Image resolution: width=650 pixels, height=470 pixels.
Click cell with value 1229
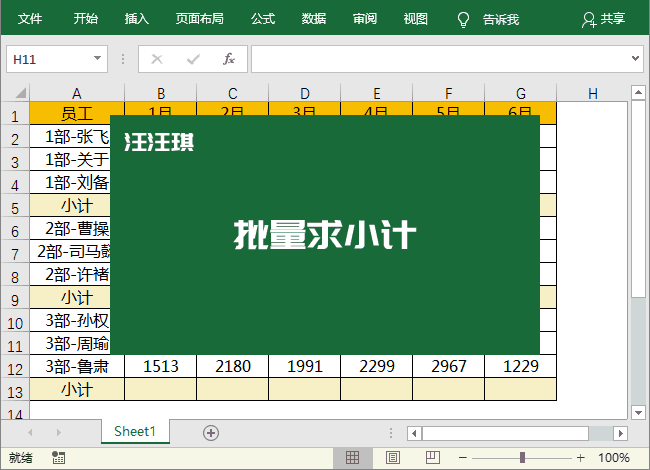[521, 366]
